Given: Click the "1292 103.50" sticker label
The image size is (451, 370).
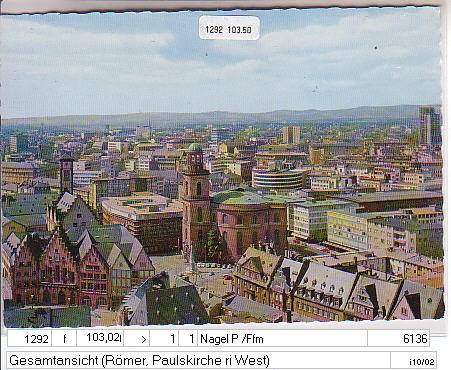Looking at the screenshot, I should point(229,28).
